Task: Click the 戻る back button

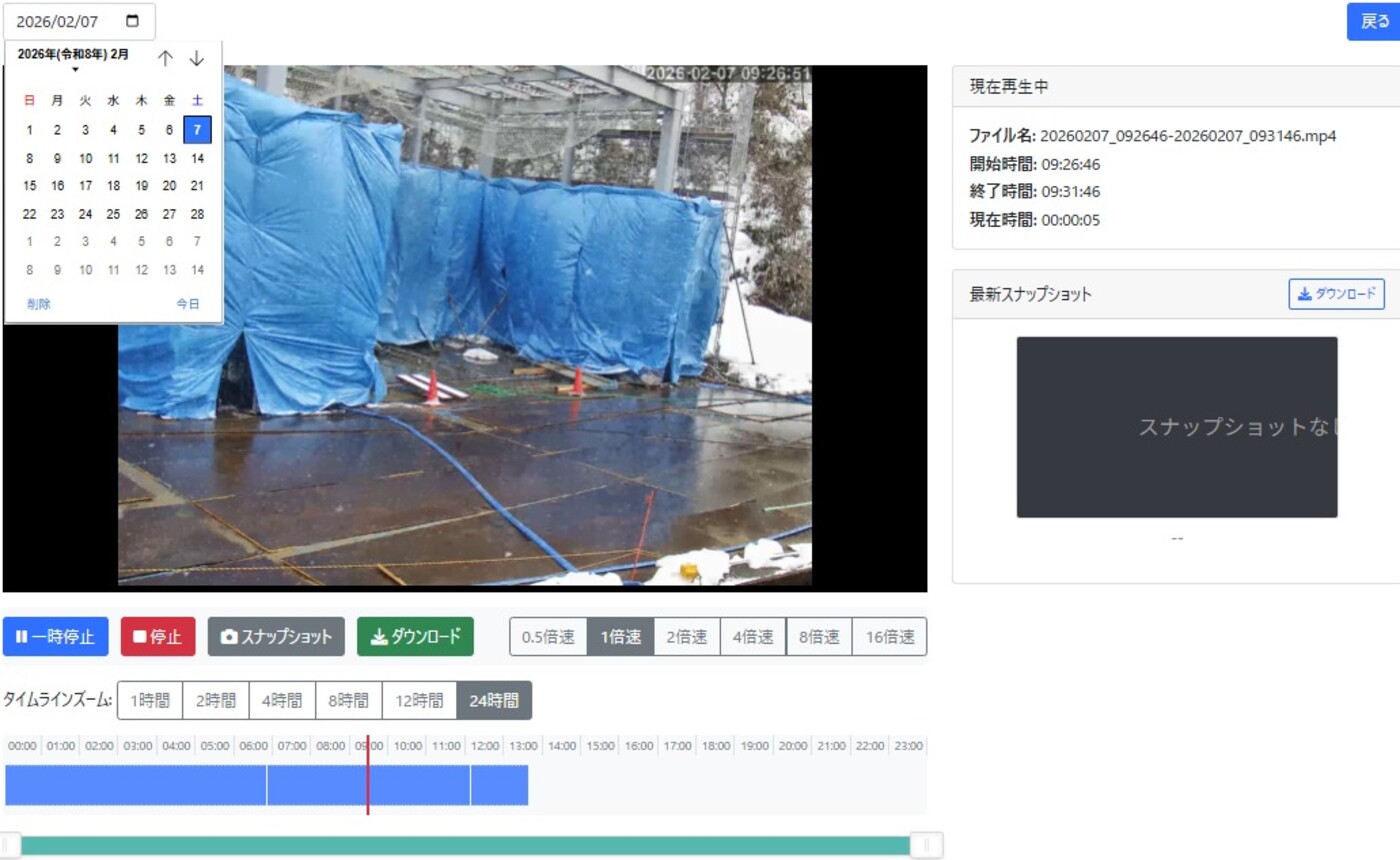Action: point(1375,21)
